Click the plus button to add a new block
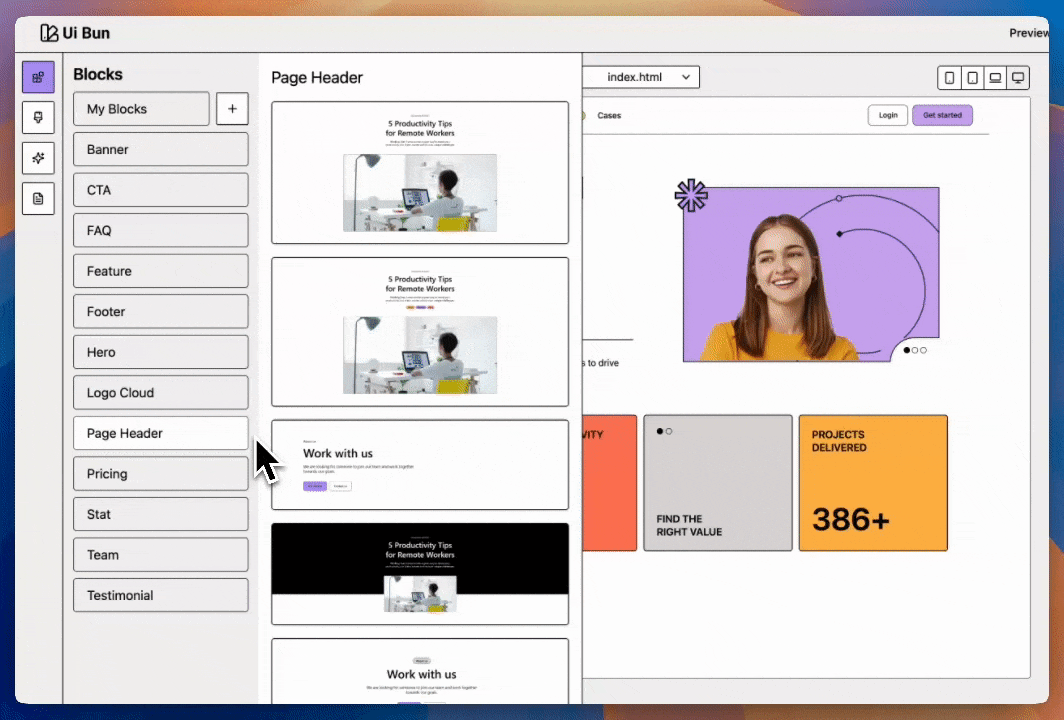Viewport: 1064px width, 720px height. [232, 108]
